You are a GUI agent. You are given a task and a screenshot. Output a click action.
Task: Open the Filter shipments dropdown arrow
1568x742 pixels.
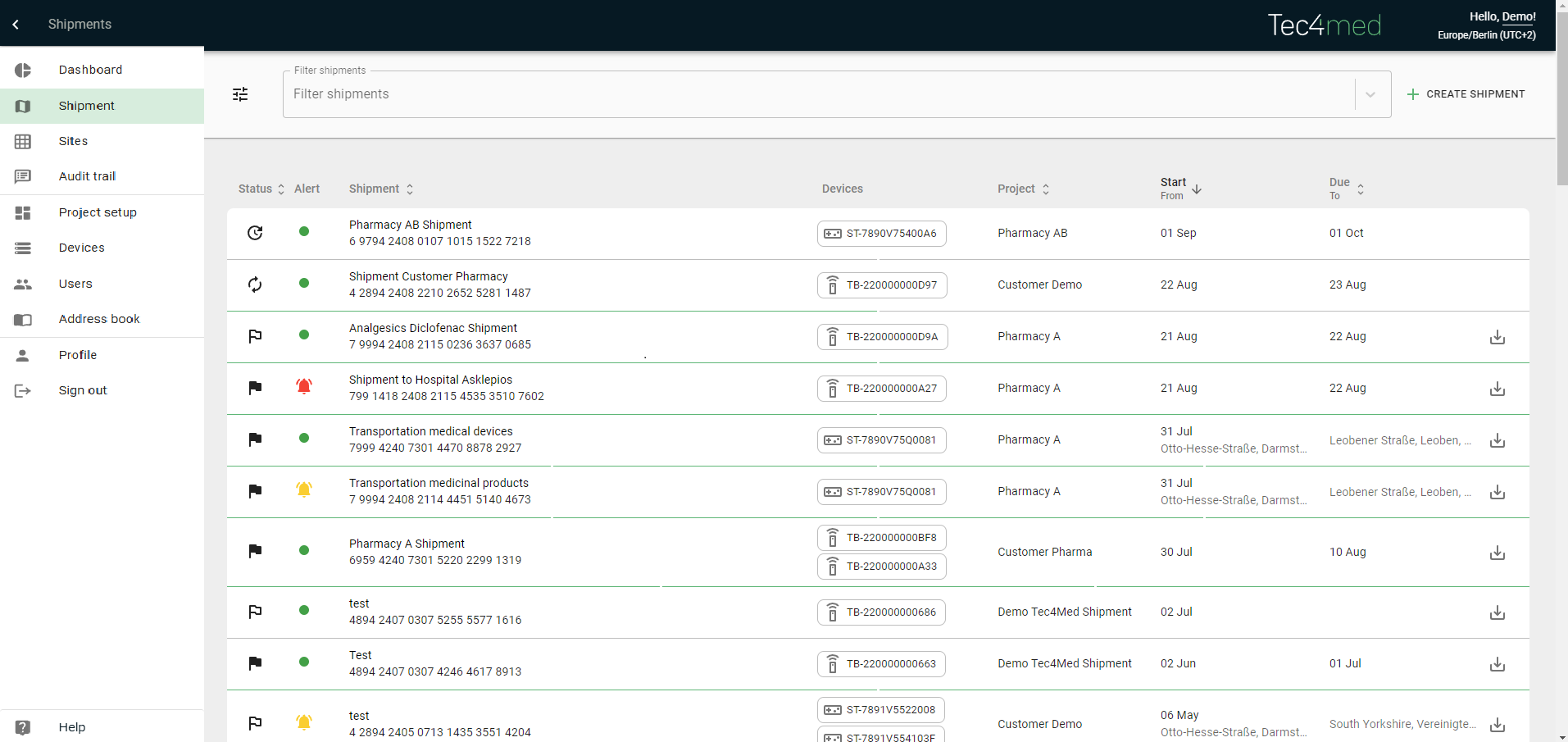(x=1370, y=94)
